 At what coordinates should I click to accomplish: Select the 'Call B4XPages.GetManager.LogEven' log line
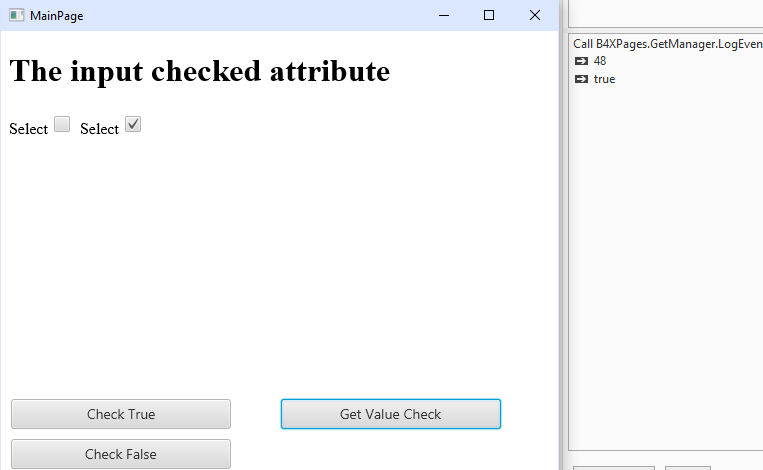[668, 44]
